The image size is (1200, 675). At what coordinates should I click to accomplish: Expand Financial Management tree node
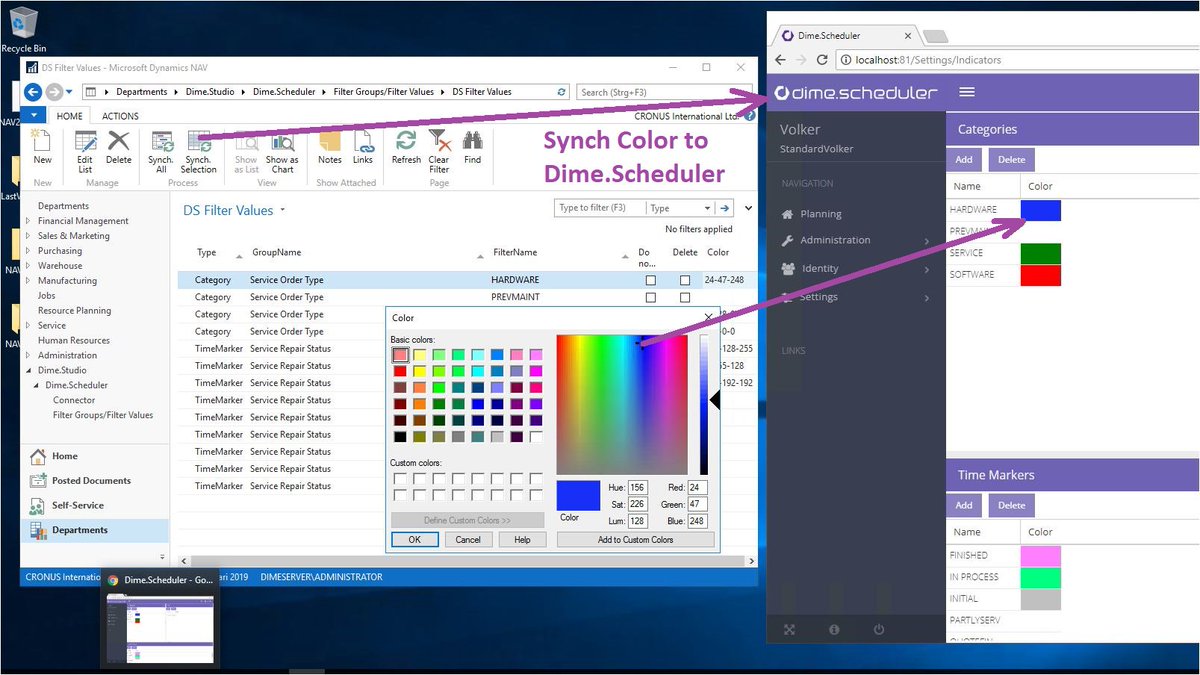tap(29, 221)
